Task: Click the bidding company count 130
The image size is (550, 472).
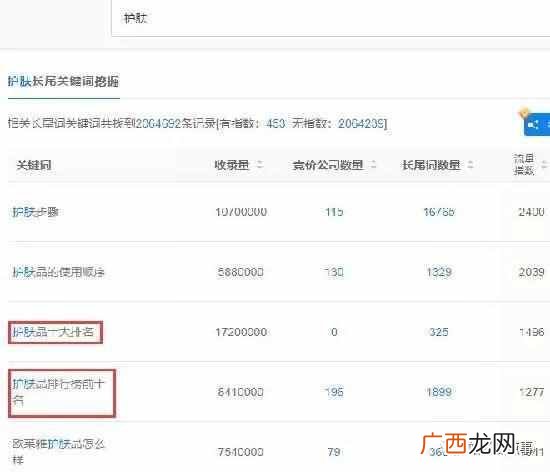Action: pos(334,272)
